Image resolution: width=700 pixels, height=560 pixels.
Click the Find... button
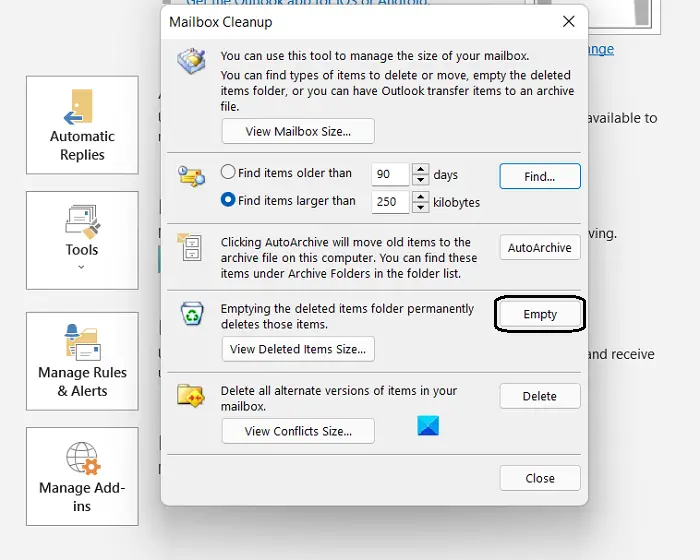pos(540,176)
